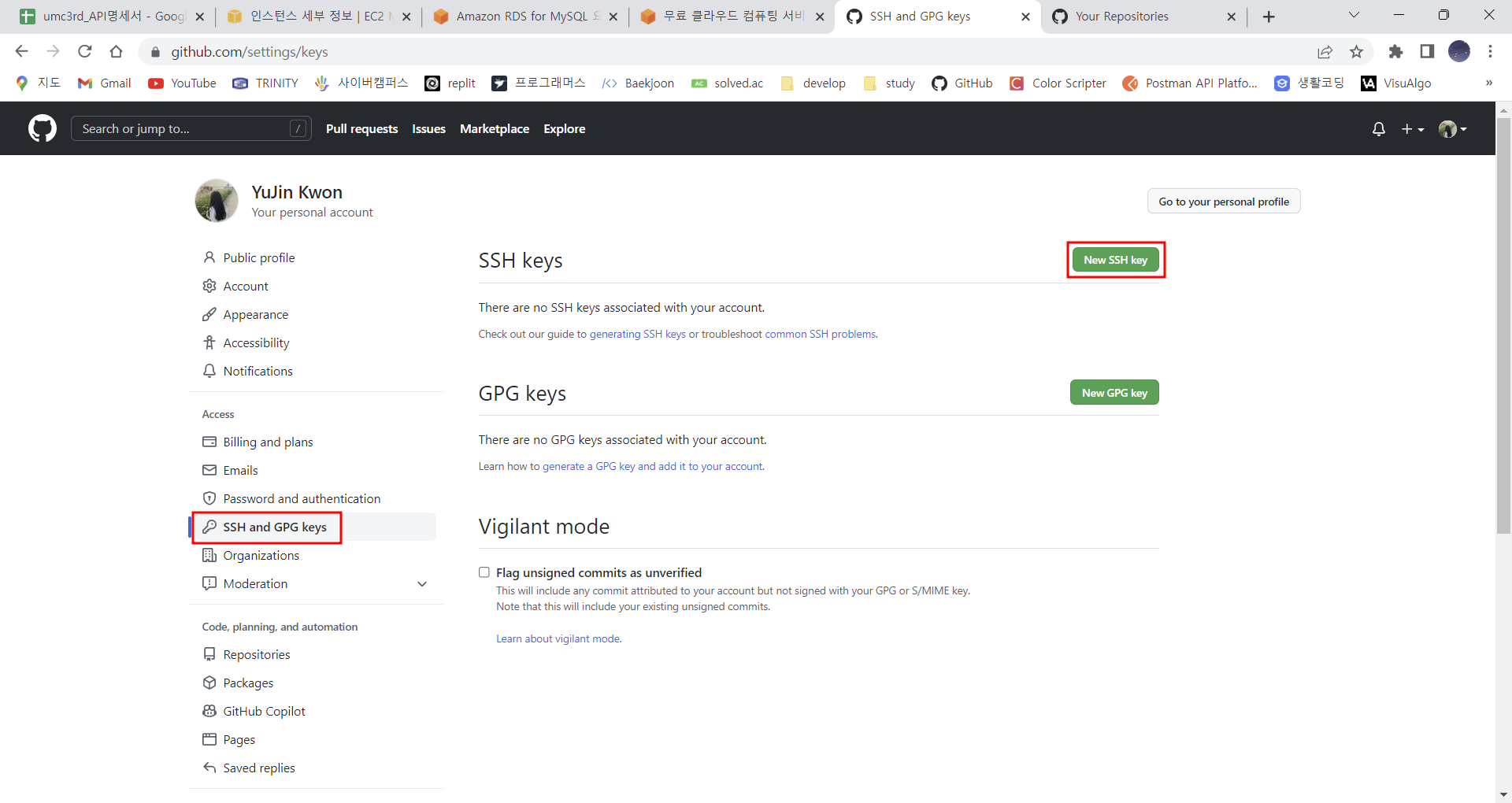This screenshot has height=803, width=1512.
Task: Click the GitHub Octocat logo in header
Action: (x=43, y=128)
